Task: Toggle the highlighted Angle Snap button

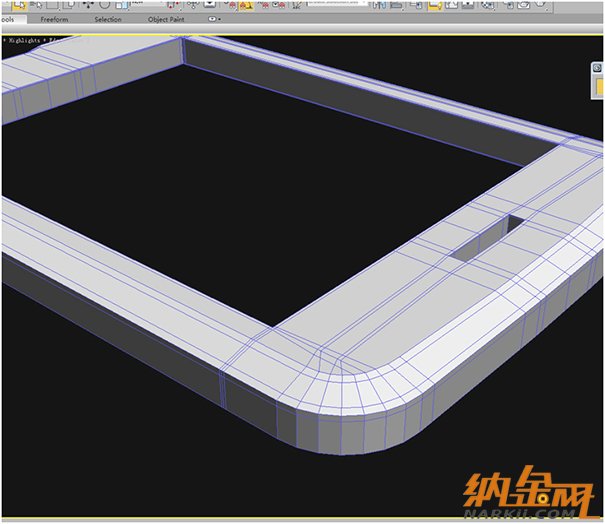Action: (x=245, y=5)
